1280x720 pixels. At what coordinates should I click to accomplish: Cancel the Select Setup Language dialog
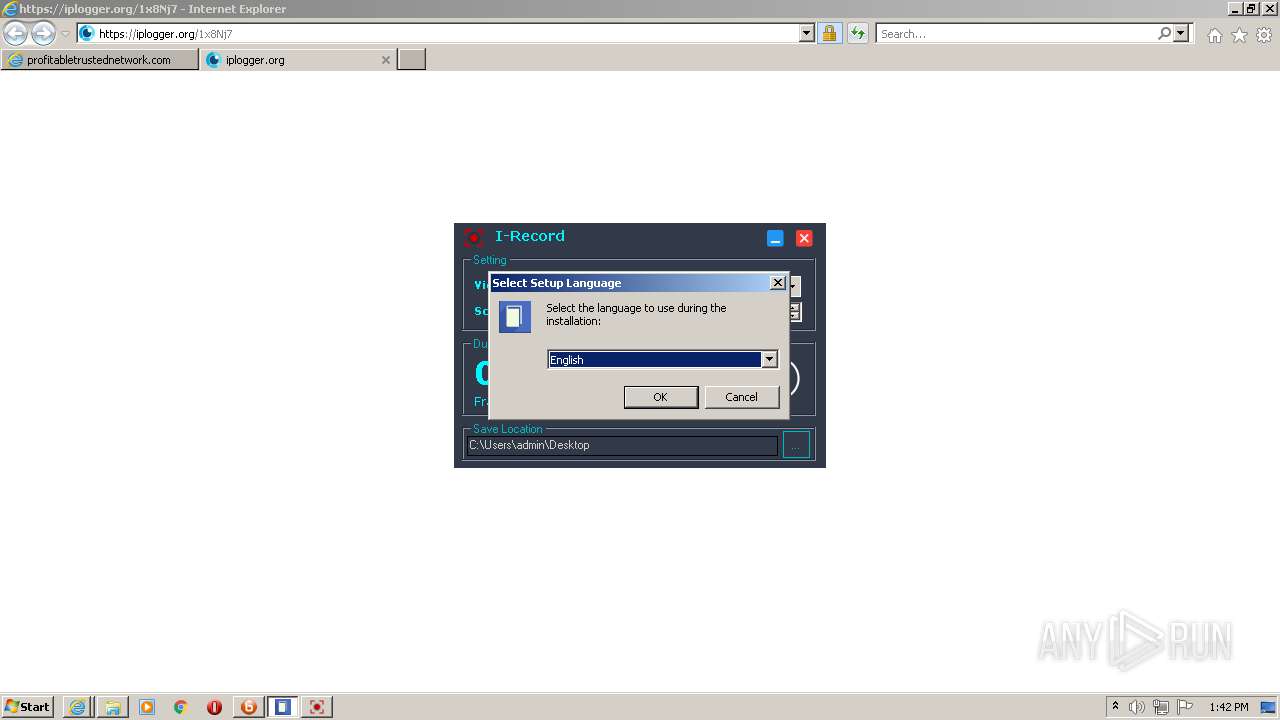click(x=742, y=397)
